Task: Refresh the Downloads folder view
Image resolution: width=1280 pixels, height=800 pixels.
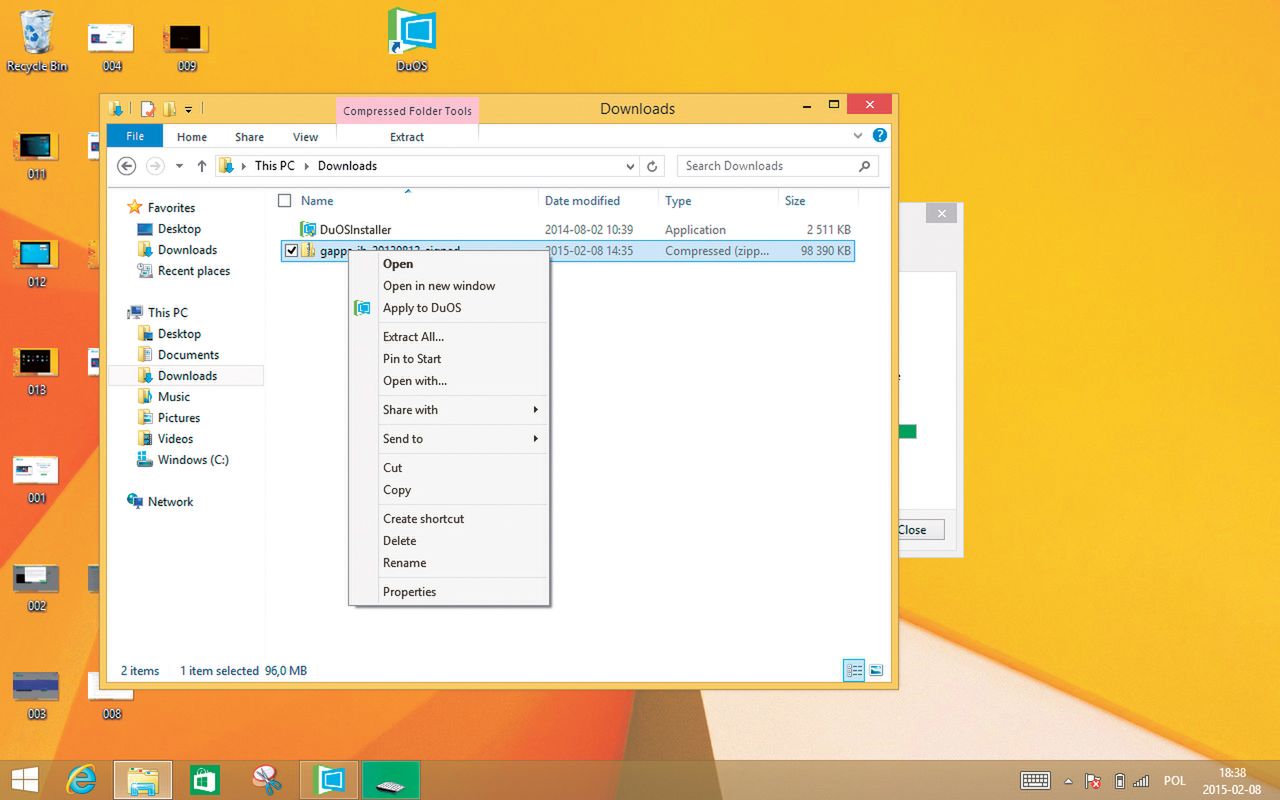Action: (653, 166)
